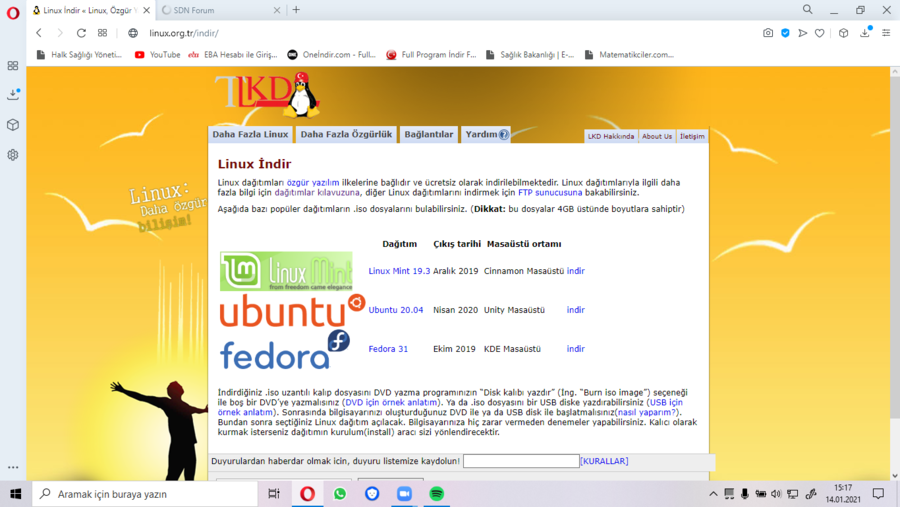Open the My Flow send icon

point(802,33)
